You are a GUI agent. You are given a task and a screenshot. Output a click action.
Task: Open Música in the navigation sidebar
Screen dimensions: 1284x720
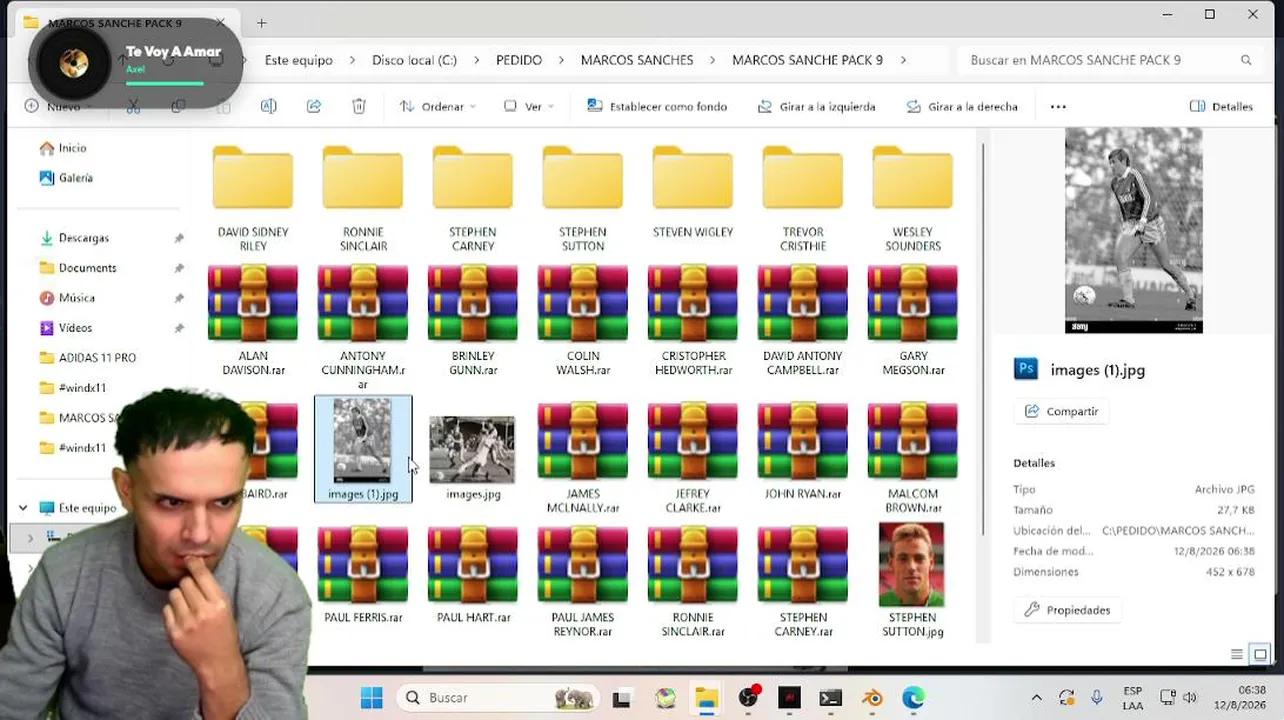67,298
